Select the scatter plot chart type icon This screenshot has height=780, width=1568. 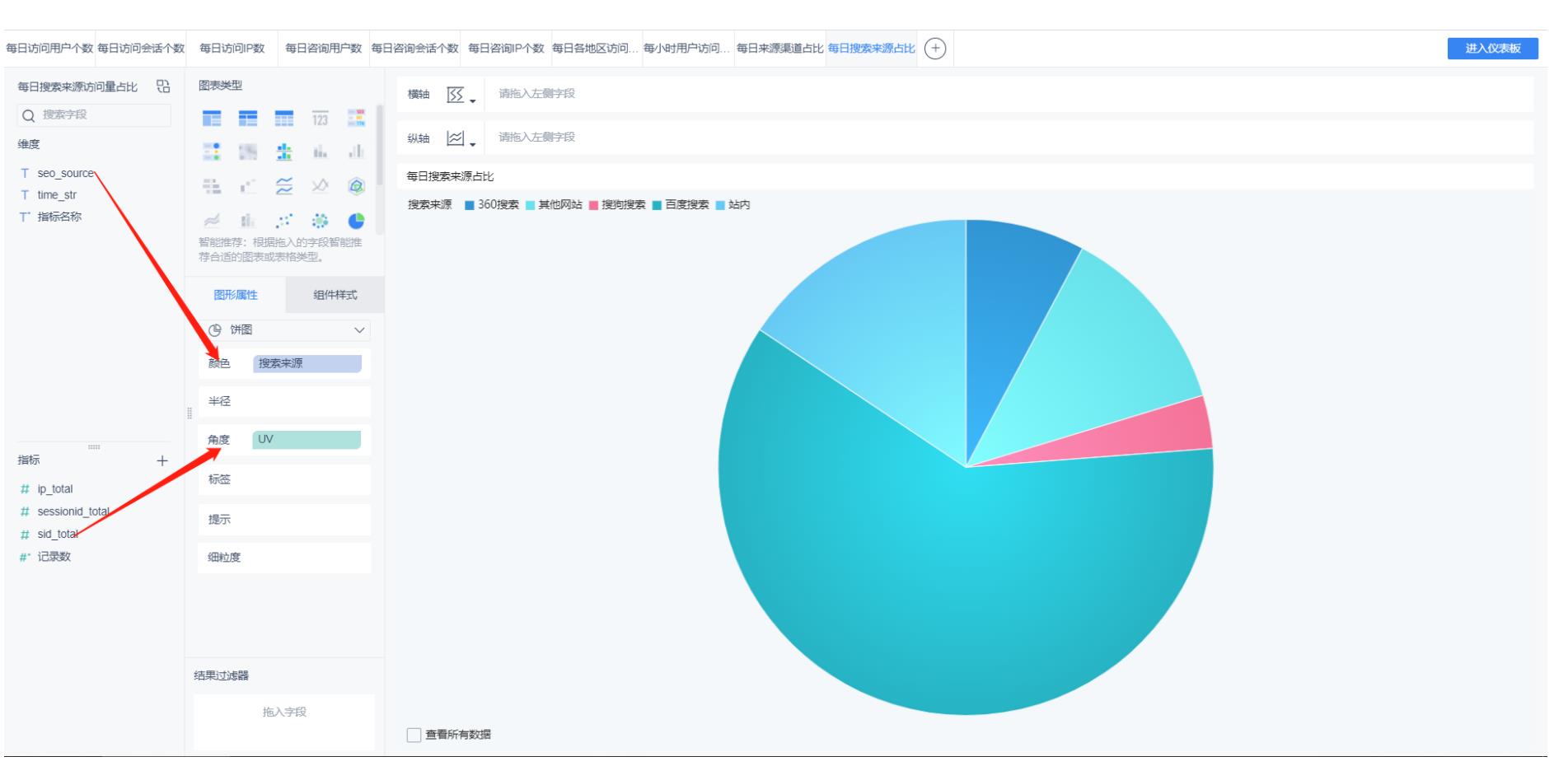tap(284, 221)
